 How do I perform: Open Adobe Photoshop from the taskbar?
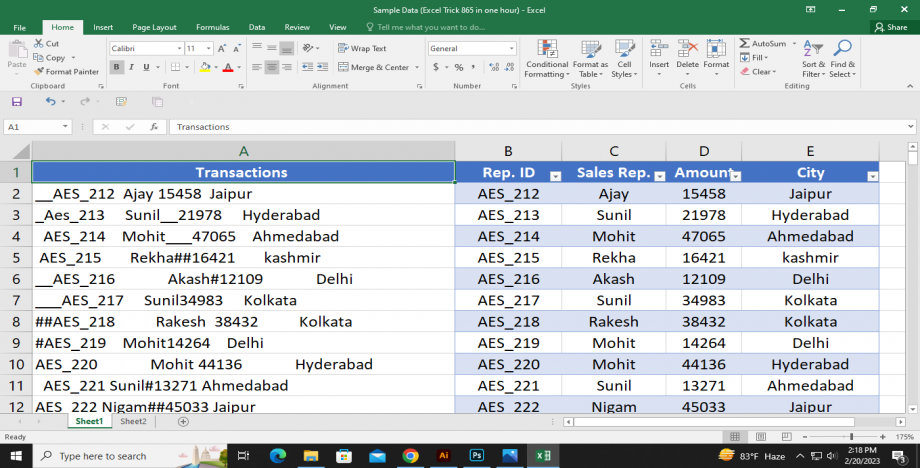(477, 456)
